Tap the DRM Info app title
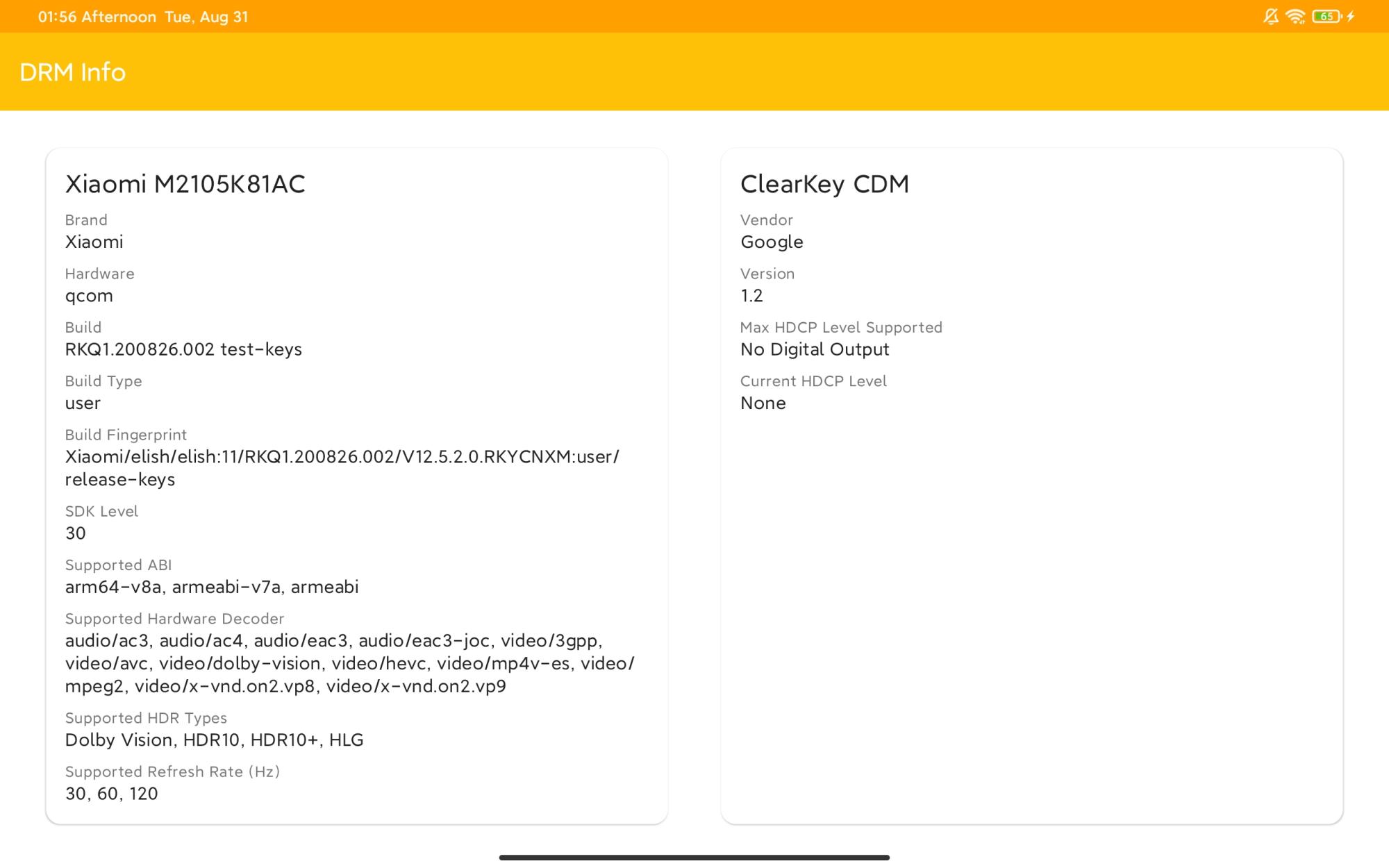This screenshot has width=1389, height=868. 73,72
